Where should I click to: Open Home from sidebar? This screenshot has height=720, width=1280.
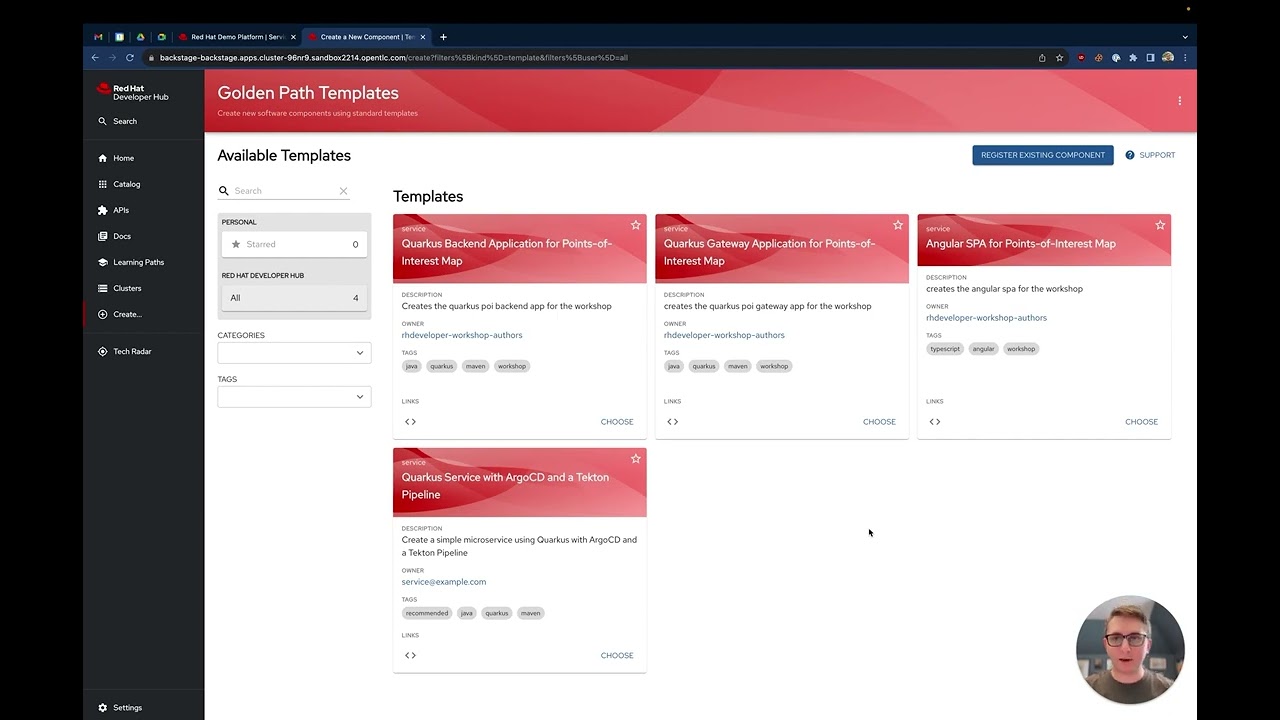123,158
